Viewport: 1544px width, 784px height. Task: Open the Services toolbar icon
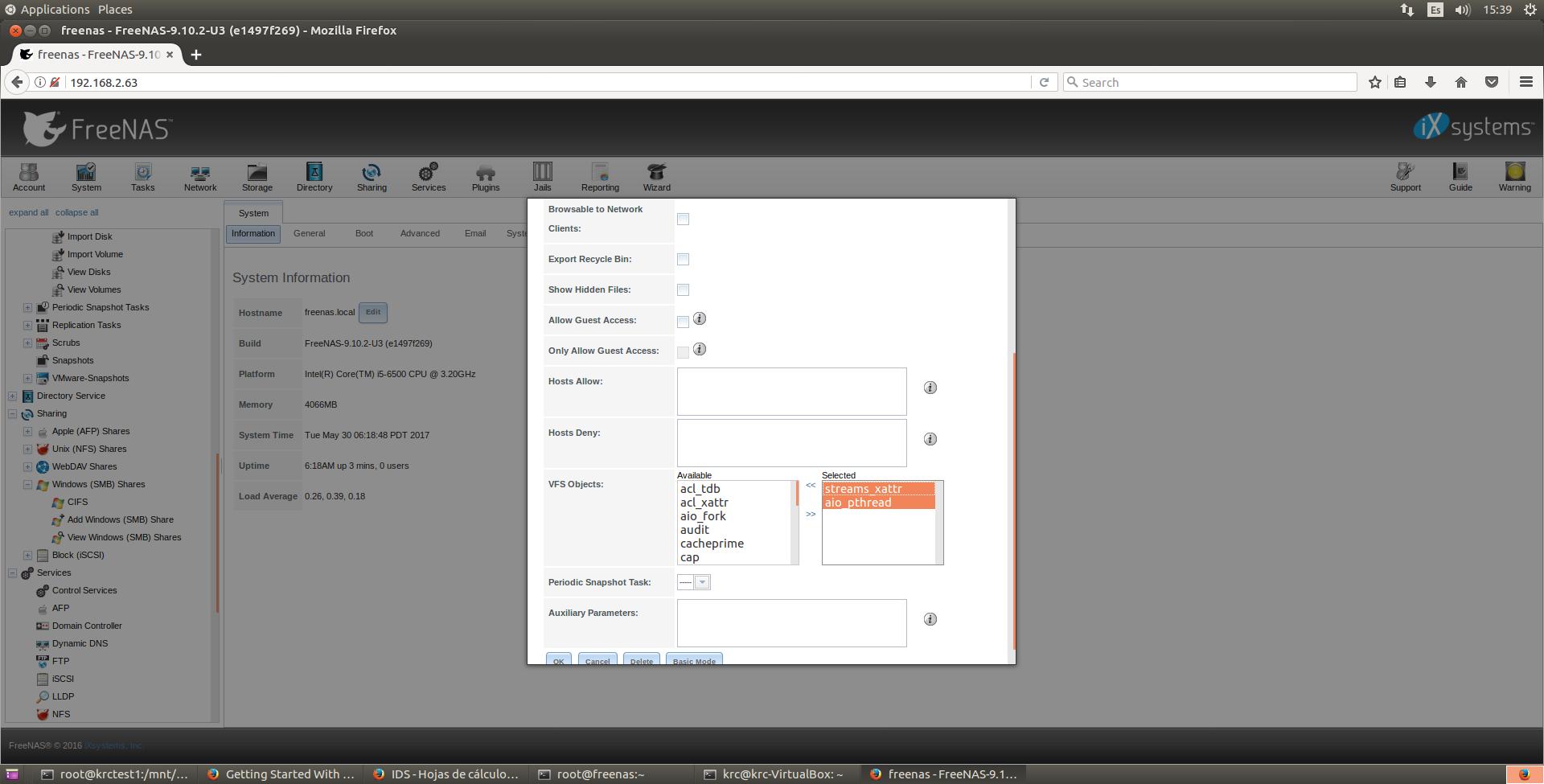429,177
